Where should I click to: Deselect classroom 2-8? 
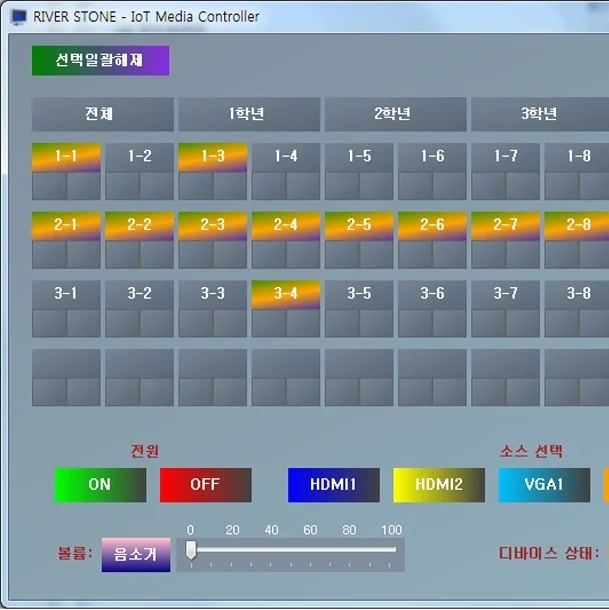pyautogui.click(x=577, y=226)
